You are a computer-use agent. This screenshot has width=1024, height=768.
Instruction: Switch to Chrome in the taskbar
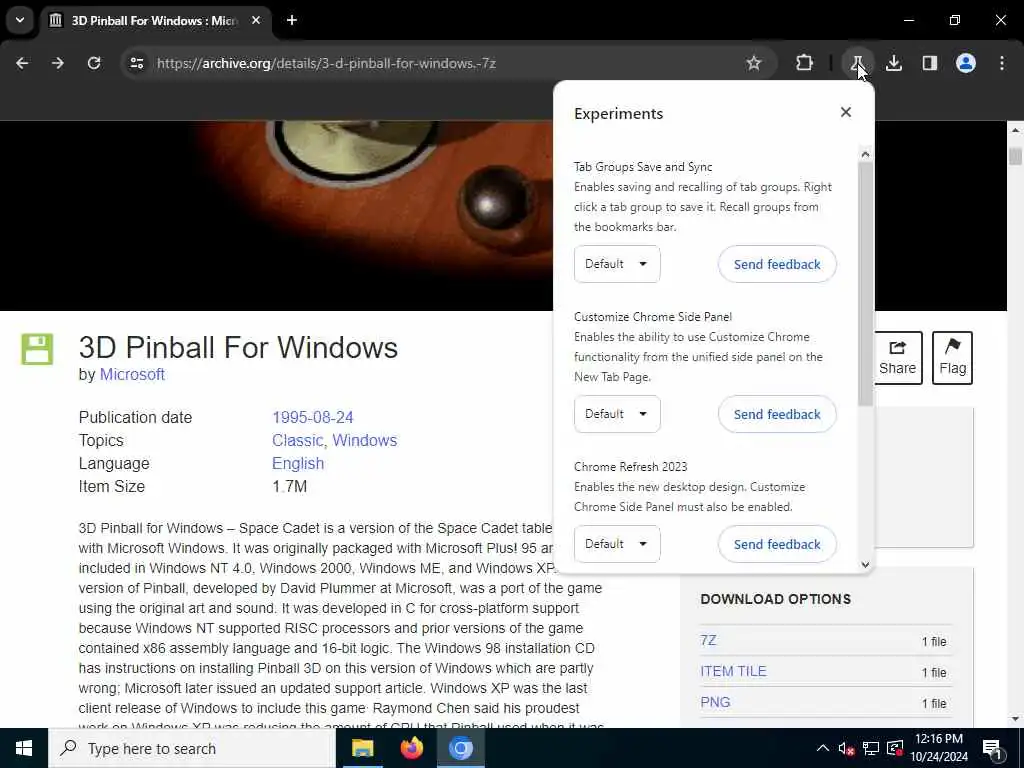pyautogui.click(x=460, y=748)
